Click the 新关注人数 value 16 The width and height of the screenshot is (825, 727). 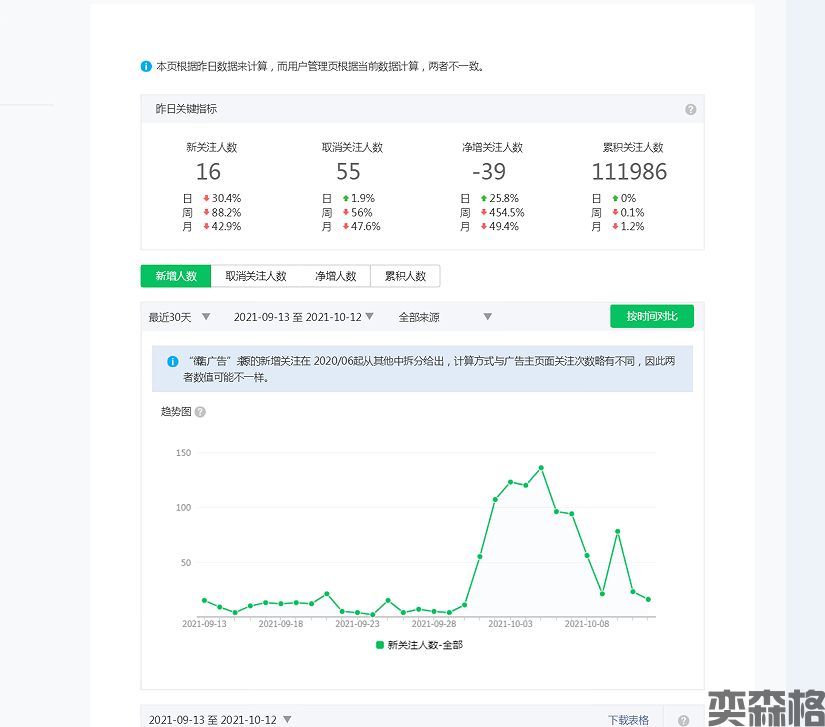coord(208,172)
